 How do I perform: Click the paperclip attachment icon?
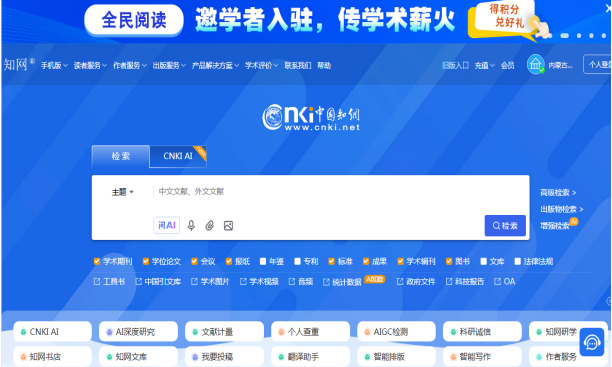pyautogui.click(x=210, y=225)
